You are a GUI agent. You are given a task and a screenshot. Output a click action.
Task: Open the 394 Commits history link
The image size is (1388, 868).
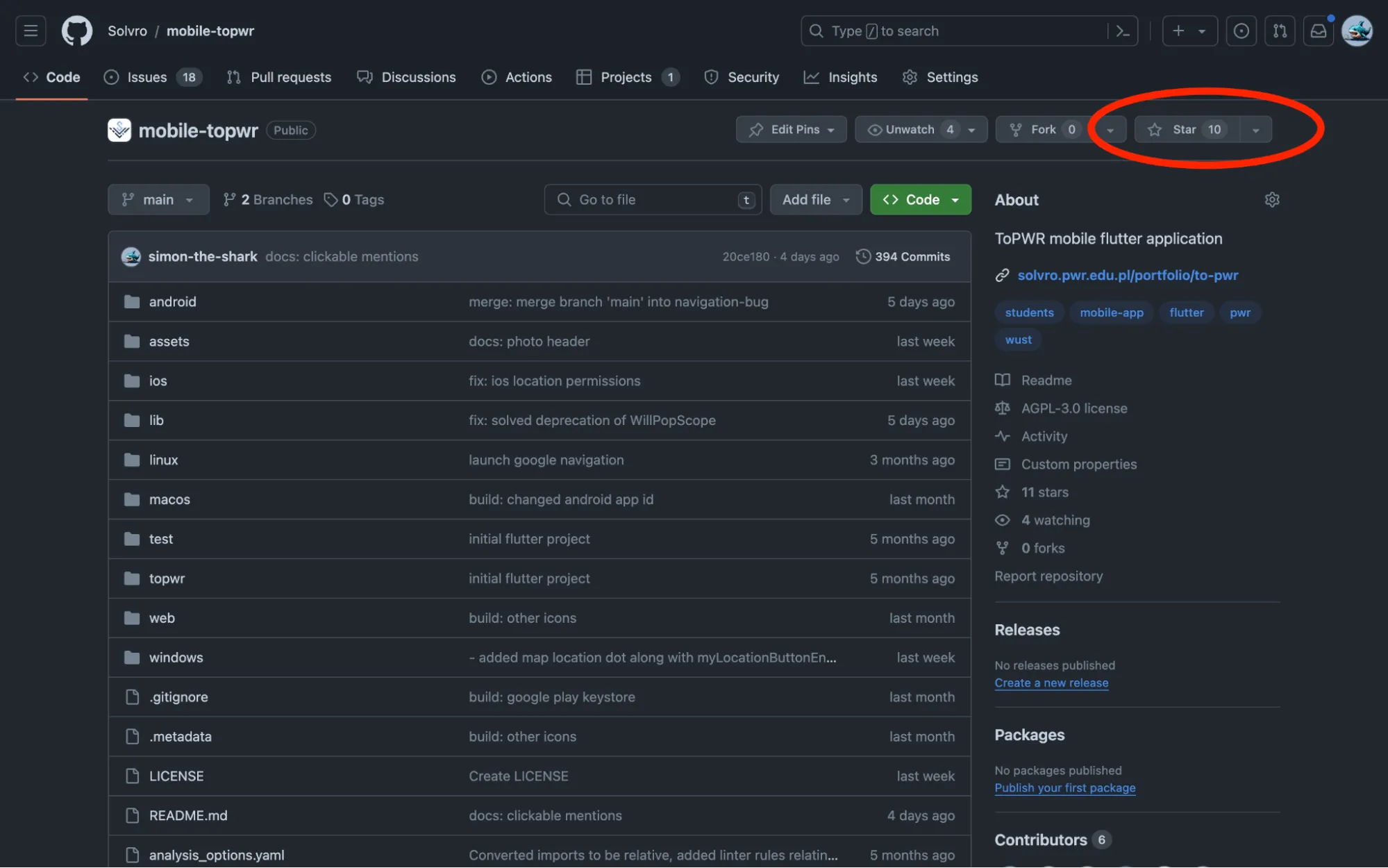click(x=903, y=256)
